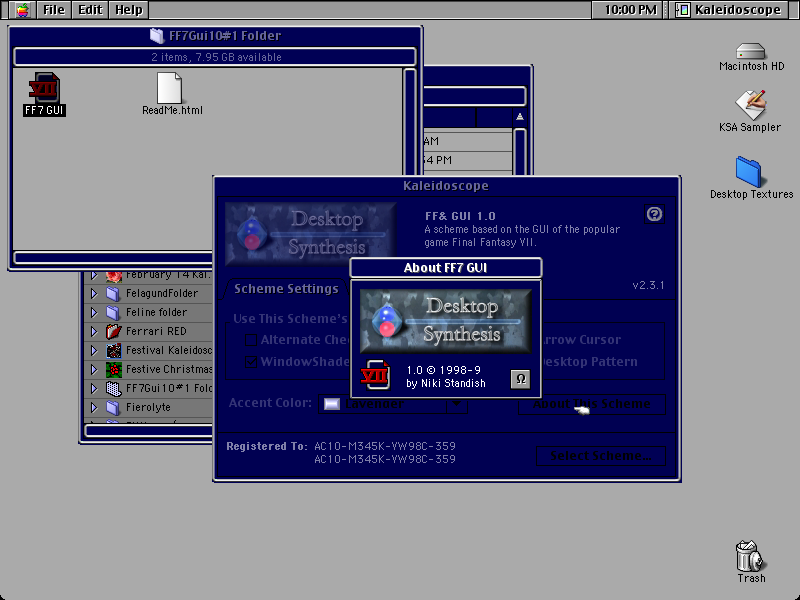Open the Kaleidoscope application menu
The image size is (800, 600).
729,10
